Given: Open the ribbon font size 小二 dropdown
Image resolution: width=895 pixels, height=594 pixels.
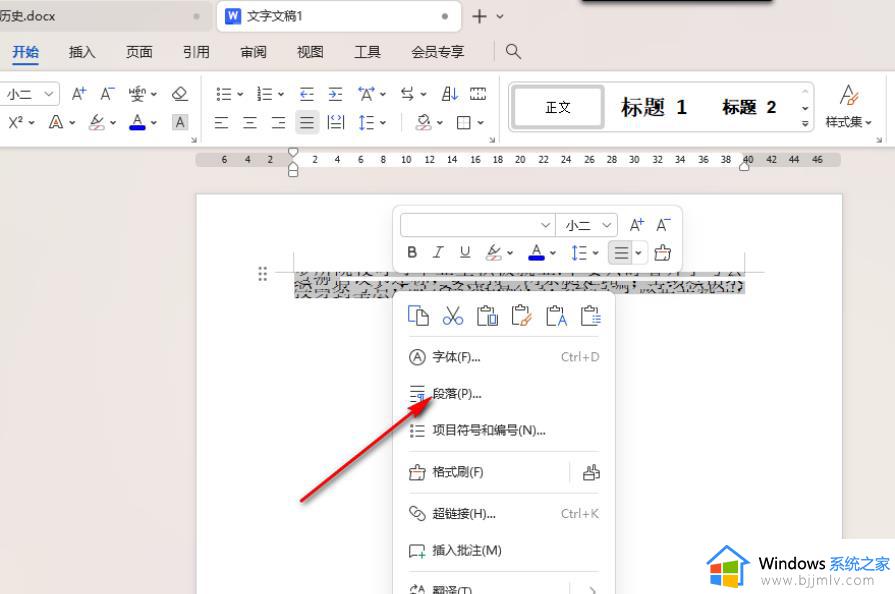Looking at the screenshot, I should [49, 94].
